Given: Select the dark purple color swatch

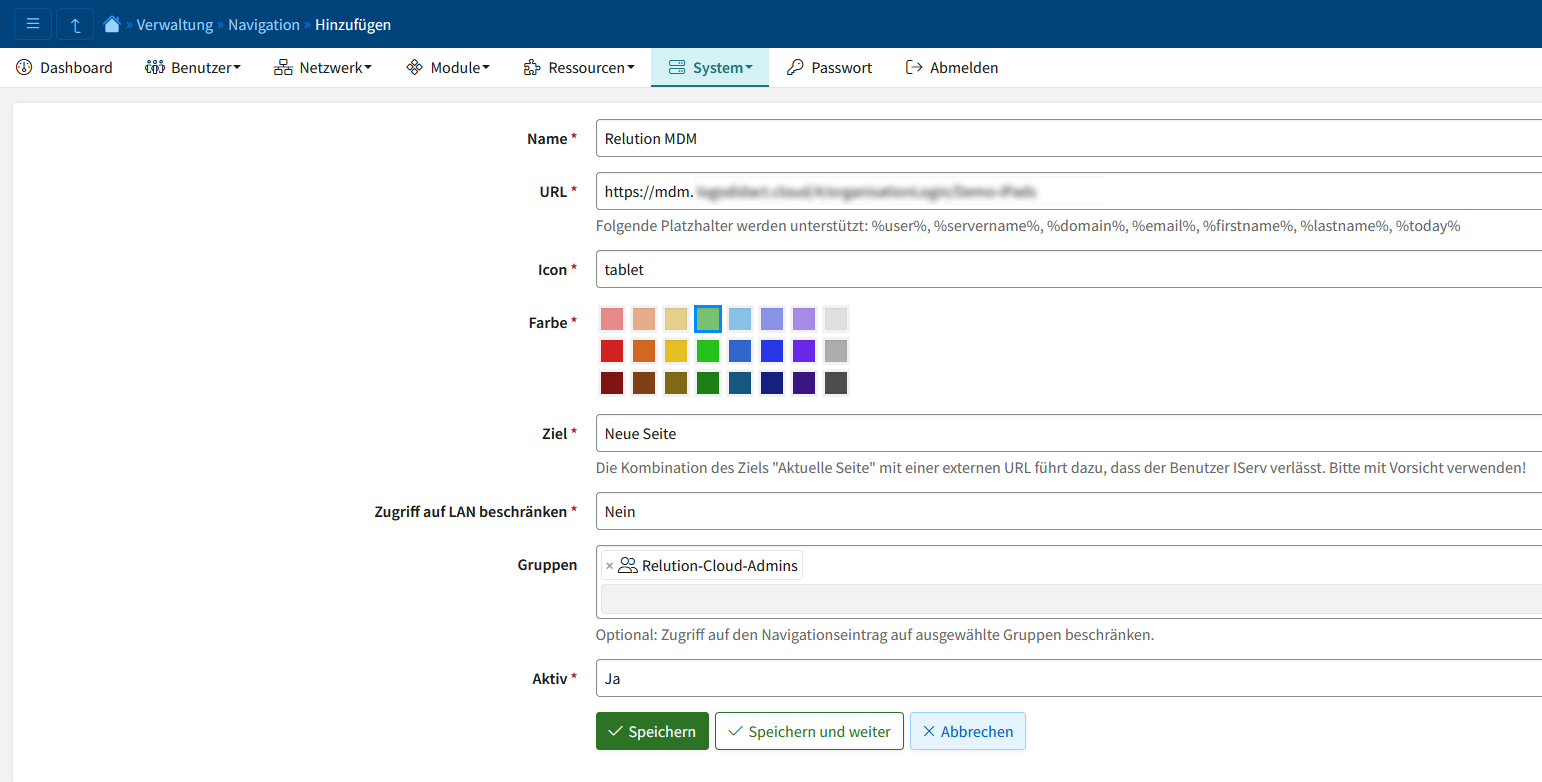Looking at the screenshot, I should (x=804, y=383).
